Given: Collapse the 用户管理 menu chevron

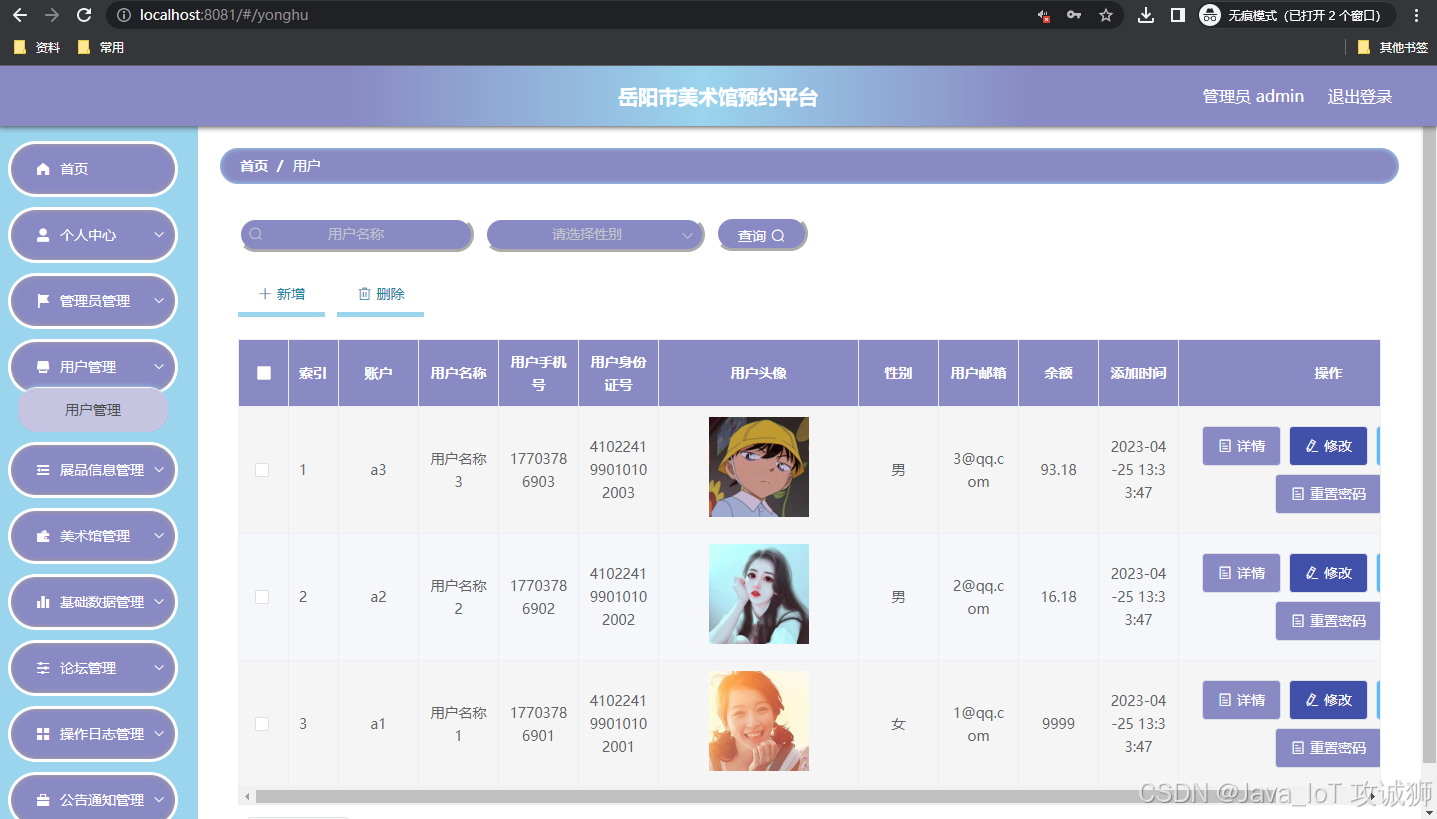Looking at the screenshot, I should click(x=159, y=367).
